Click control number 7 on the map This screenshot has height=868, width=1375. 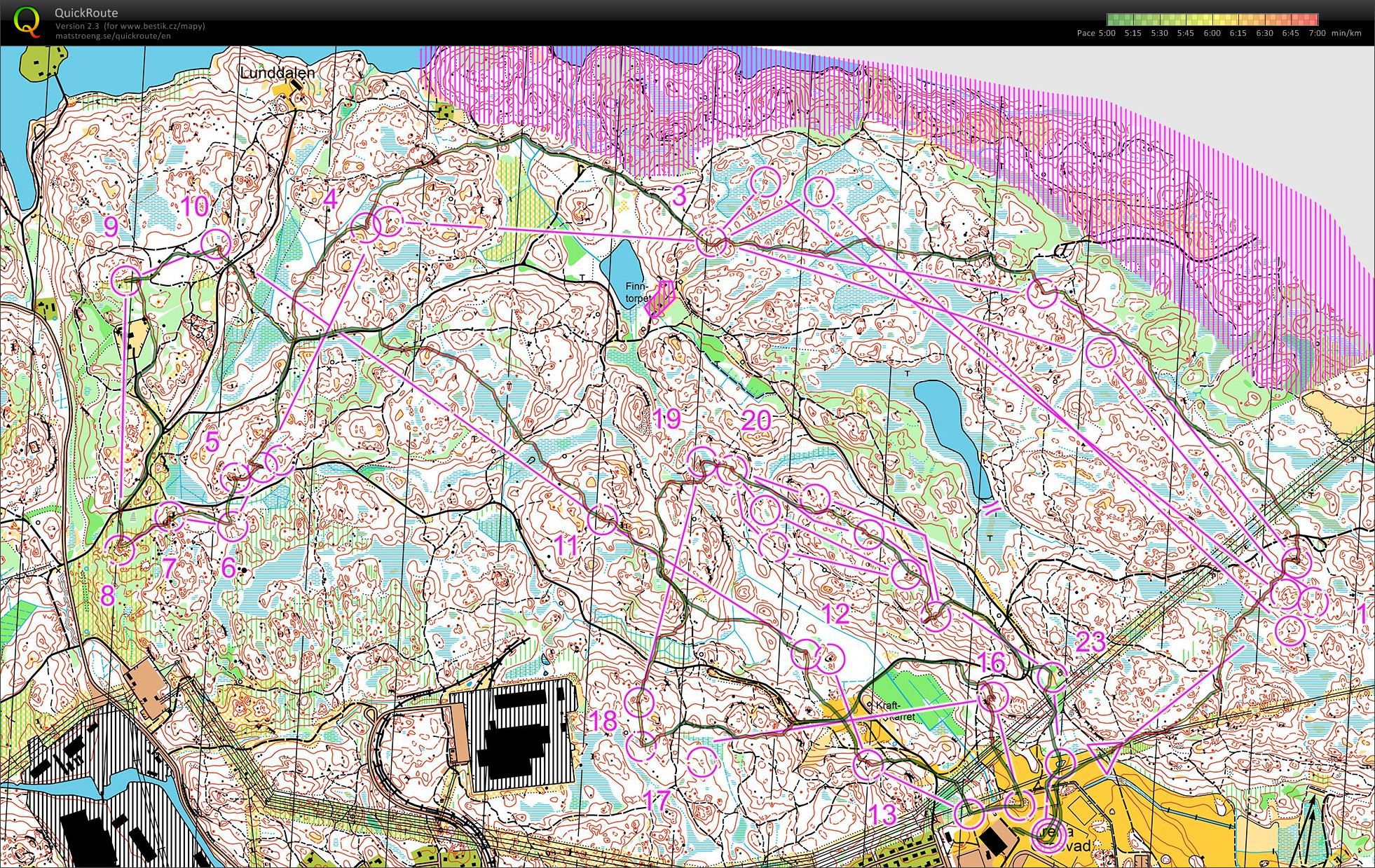[169, 567]
